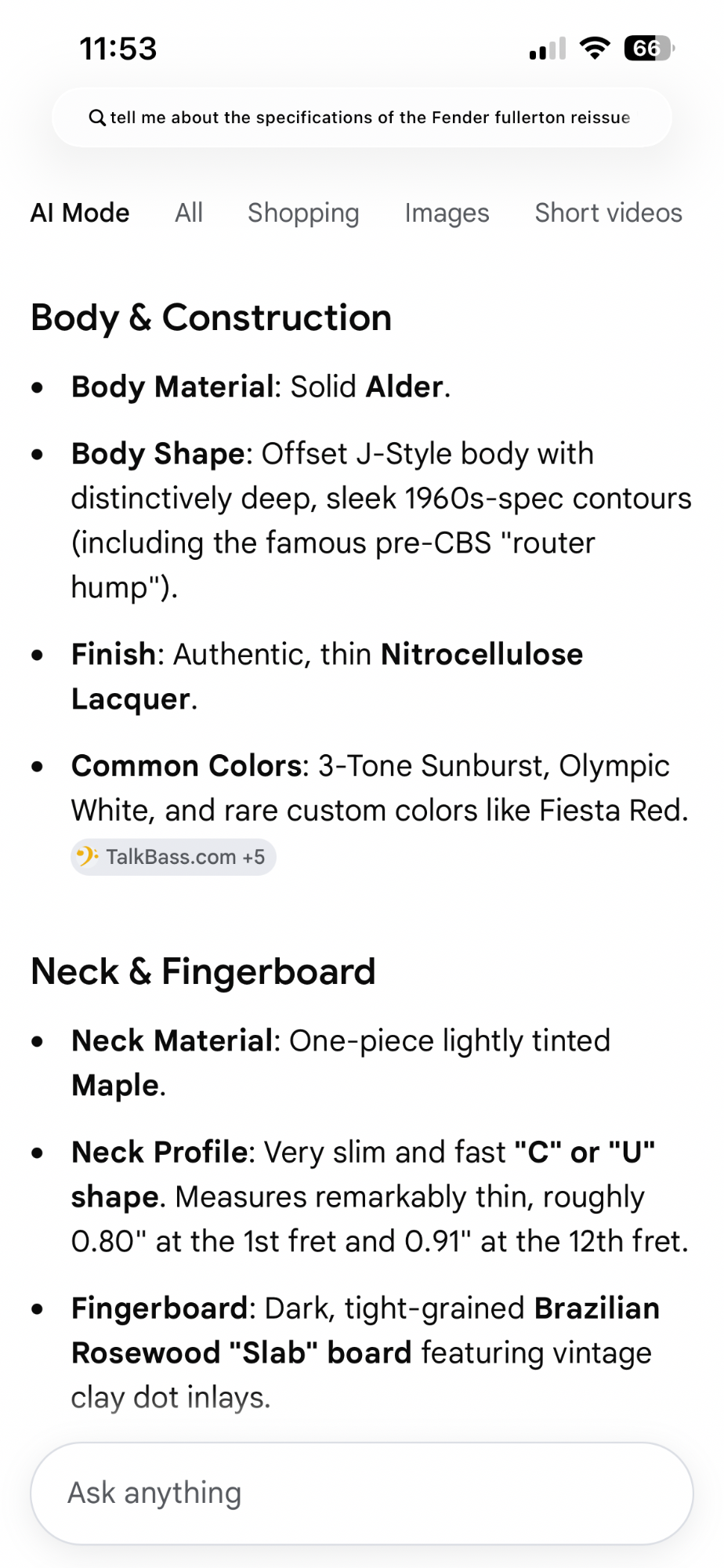Tap the Neck Profile bullet text
Image resolution: width=724 pixels, height=1568 pixels.
click(x=380, y=1196)
